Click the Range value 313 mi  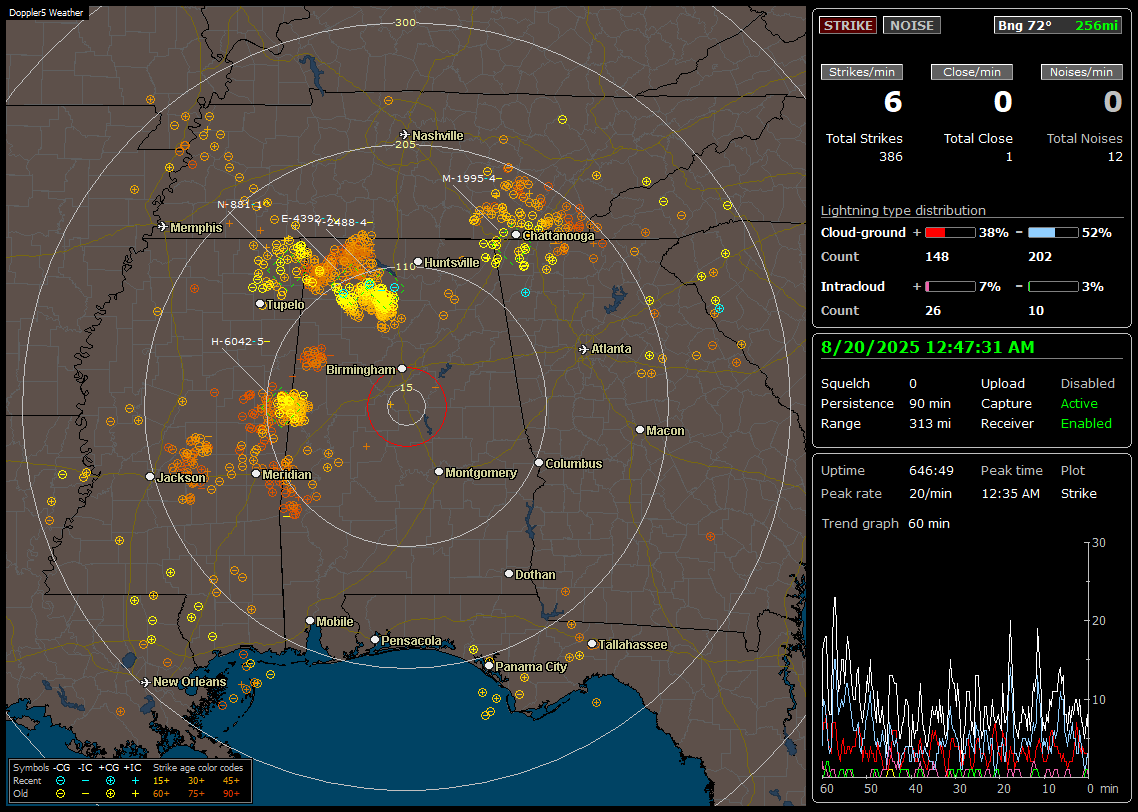930,424
